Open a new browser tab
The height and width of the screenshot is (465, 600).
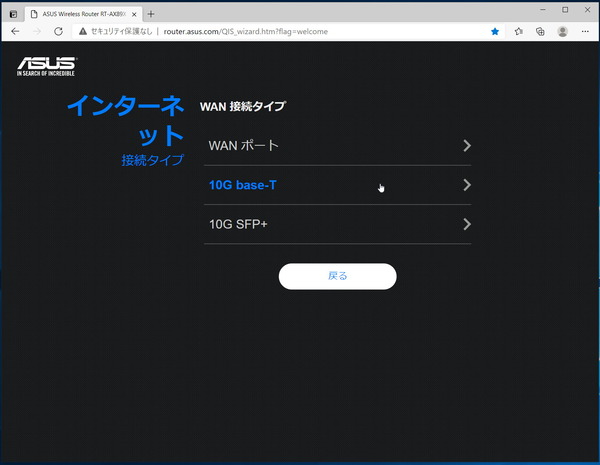pos(151,12)
